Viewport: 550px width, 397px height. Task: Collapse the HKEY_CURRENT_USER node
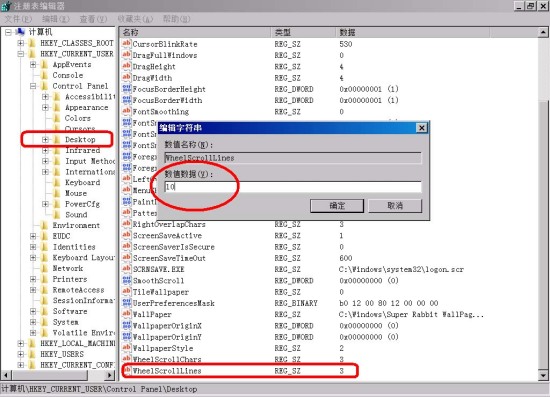pyautogui.click(x=21, y=54)
